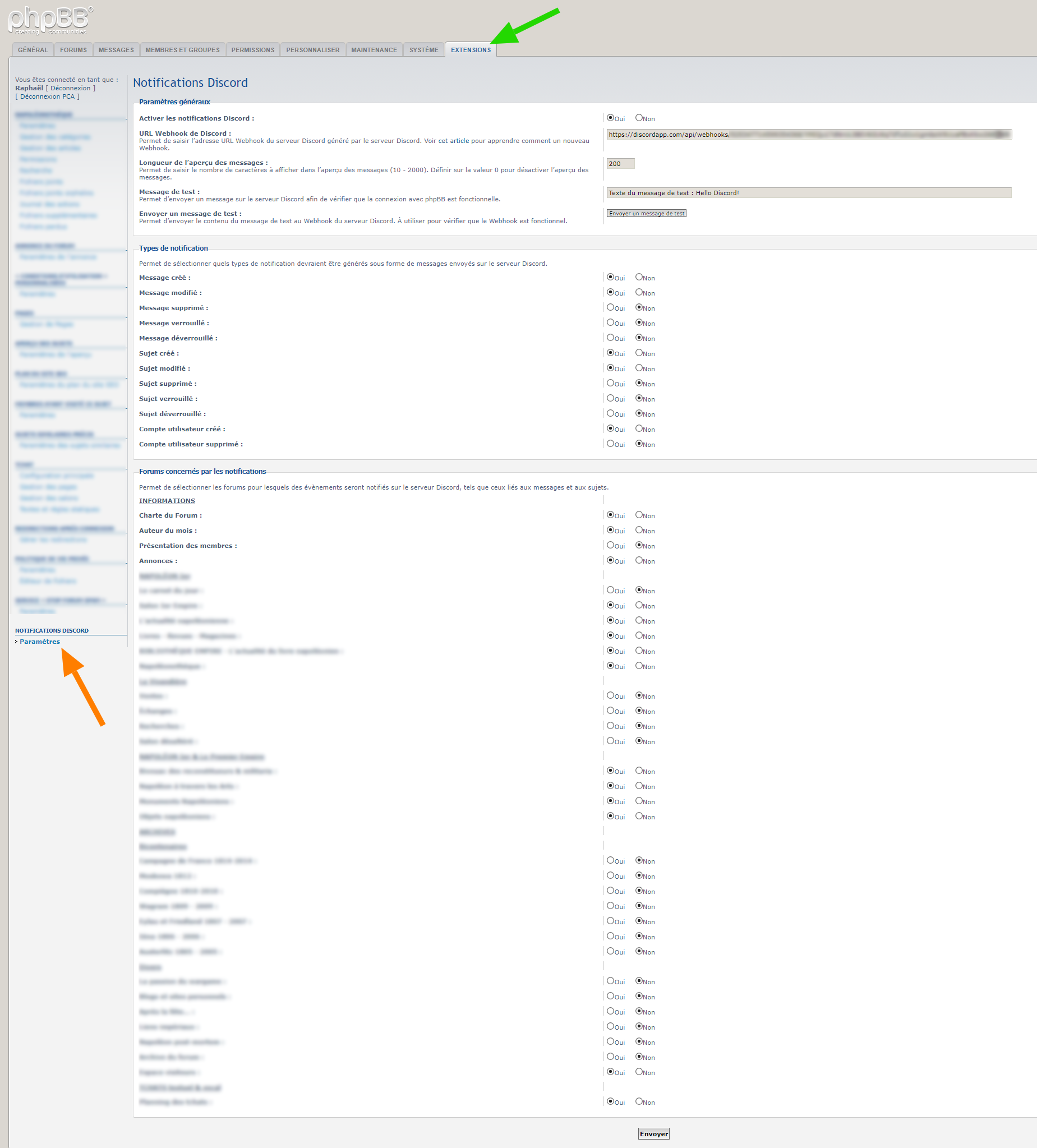Submit the form with Envoyer
The width and height of the screenshot is (1037, 1148).
653,1134
